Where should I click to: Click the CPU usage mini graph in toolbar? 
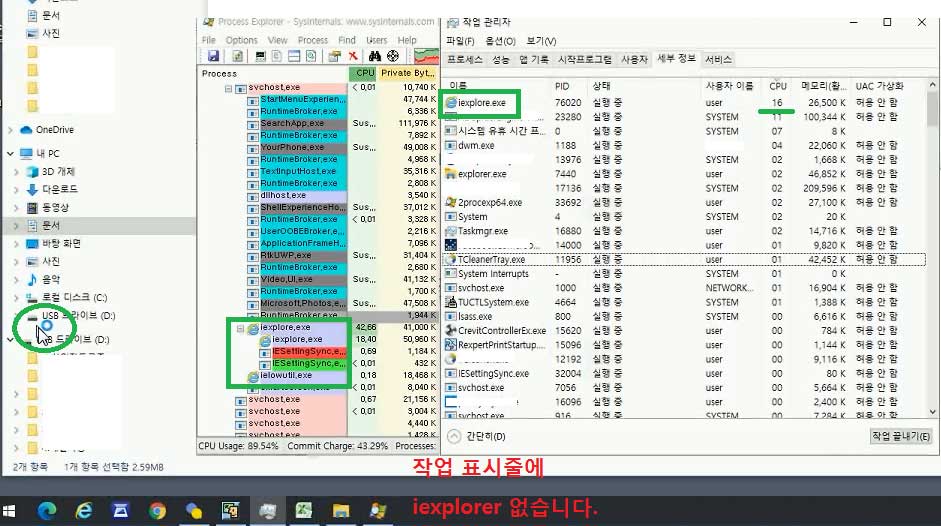click(426, 56)
